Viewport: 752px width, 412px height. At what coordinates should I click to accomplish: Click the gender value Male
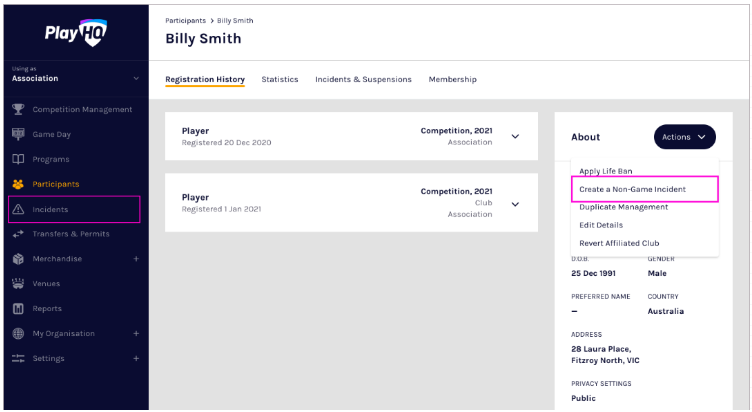[x=657, y=273]
